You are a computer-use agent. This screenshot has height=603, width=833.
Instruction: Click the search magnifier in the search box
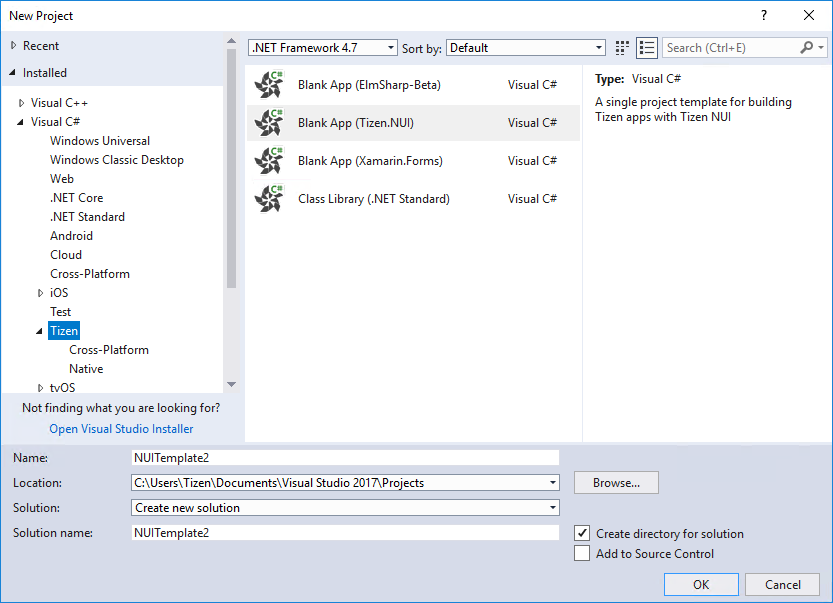pyautogui.click(x=807, y=47)
